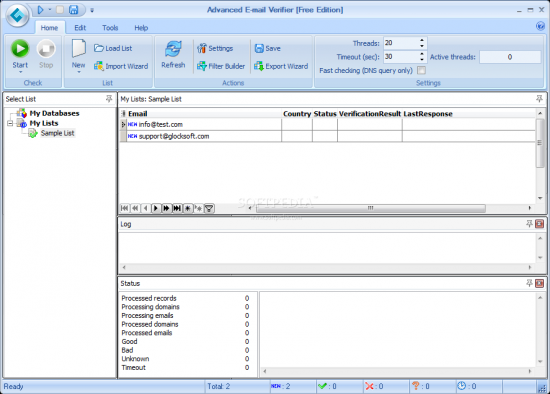Click the application orb button
This screenshot has width=550, height=394.
click(17, 15)
